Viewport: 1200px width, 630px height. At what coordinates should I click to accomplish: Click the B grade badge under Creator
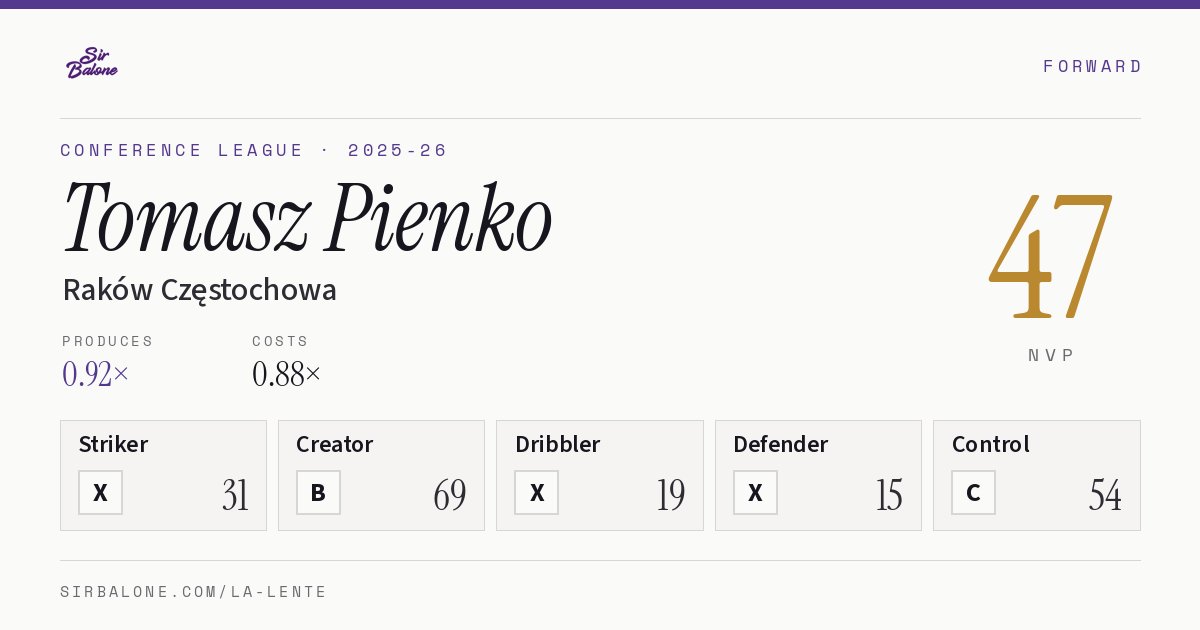click(x=318, y=492)
